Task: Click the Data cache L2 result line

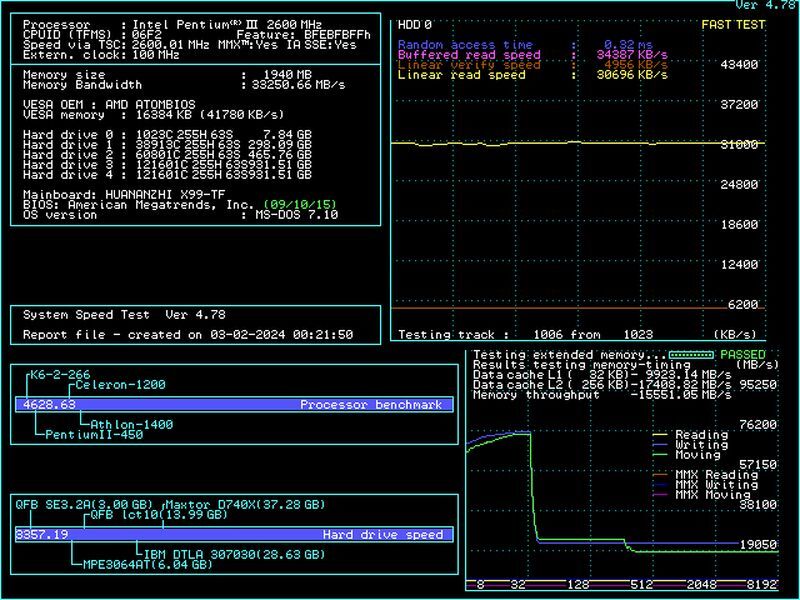Action: pyautogui.click(x=602, y=385)
